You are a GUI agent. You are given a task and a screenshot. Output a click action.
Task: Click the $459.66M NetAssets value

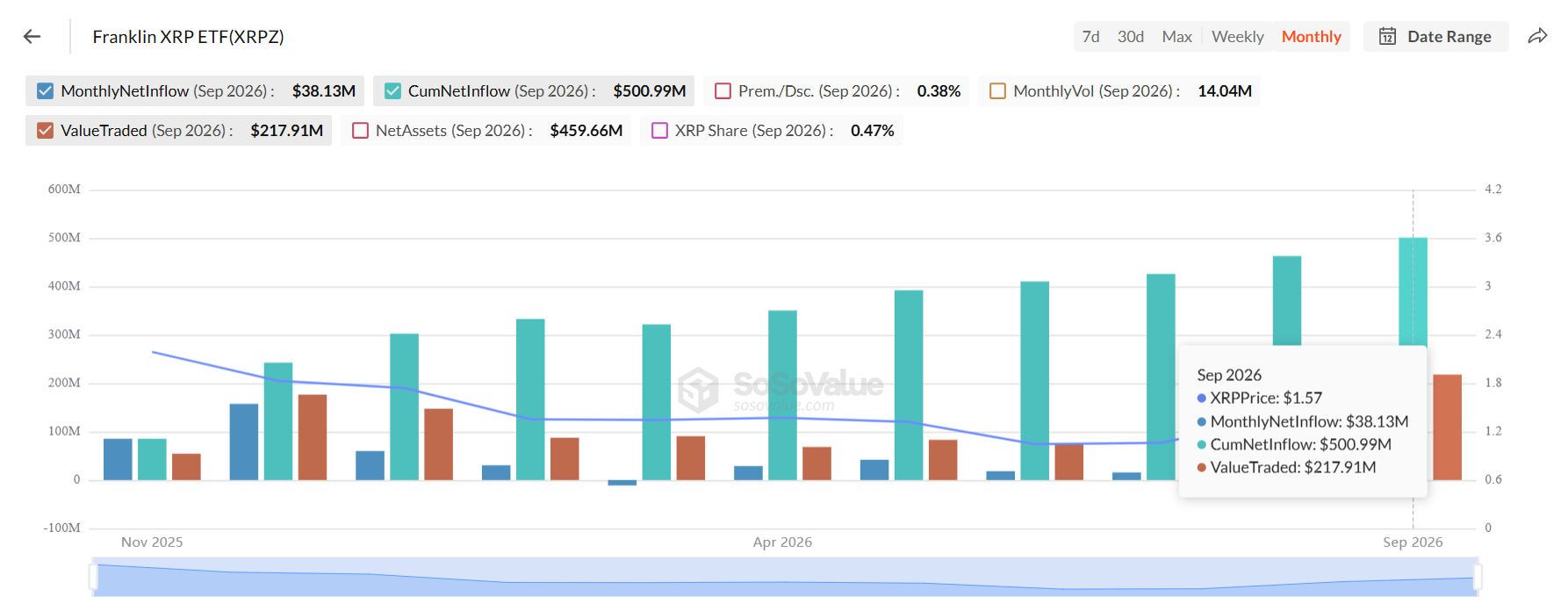(x=586, y=130)
